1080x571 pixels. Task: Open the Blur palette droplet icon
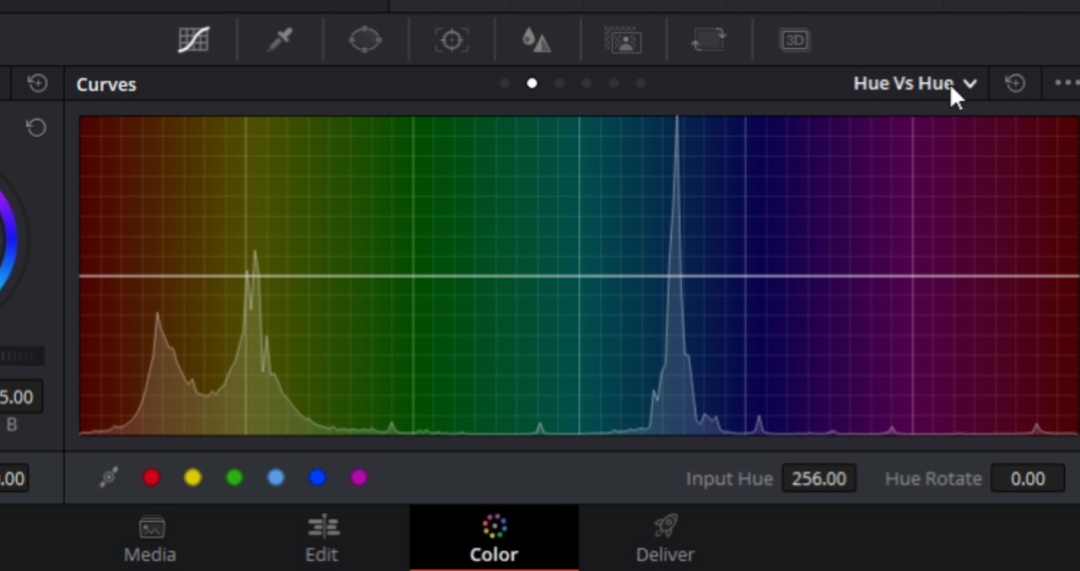point(536,40)
